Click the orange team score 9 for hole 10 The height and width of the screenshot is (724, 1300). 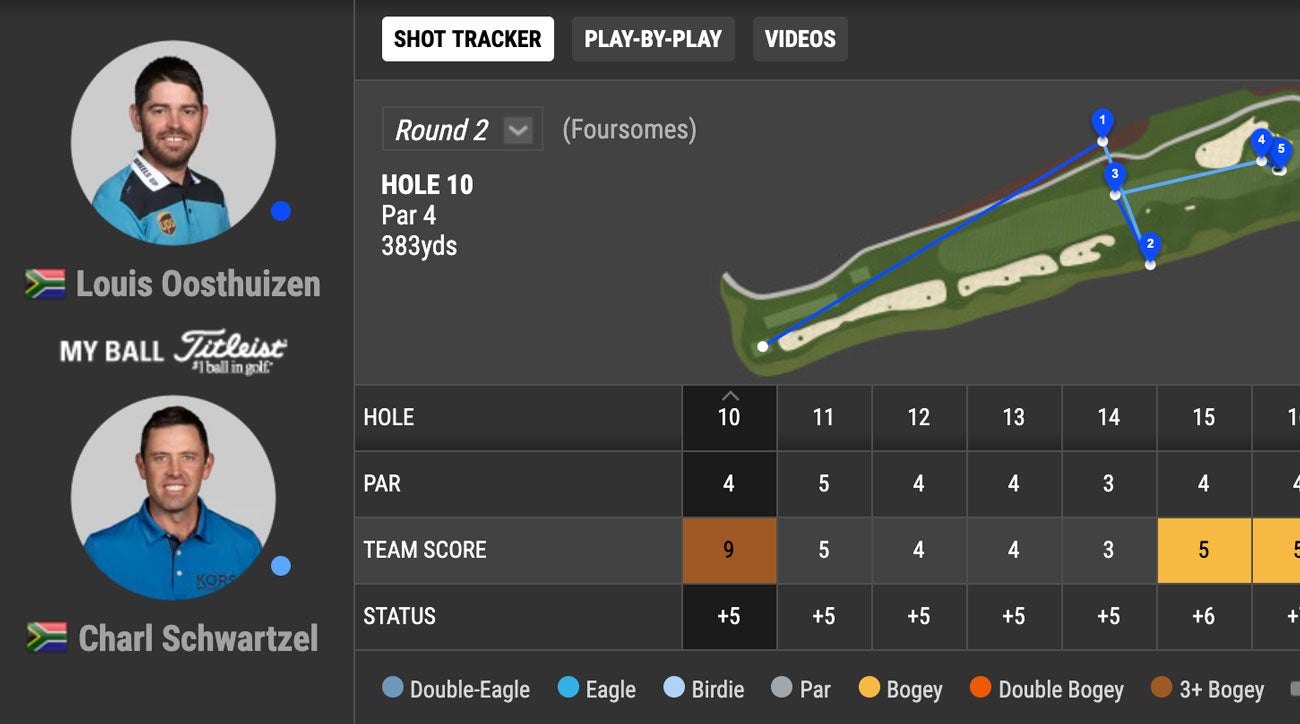click(x=729, y=550)
